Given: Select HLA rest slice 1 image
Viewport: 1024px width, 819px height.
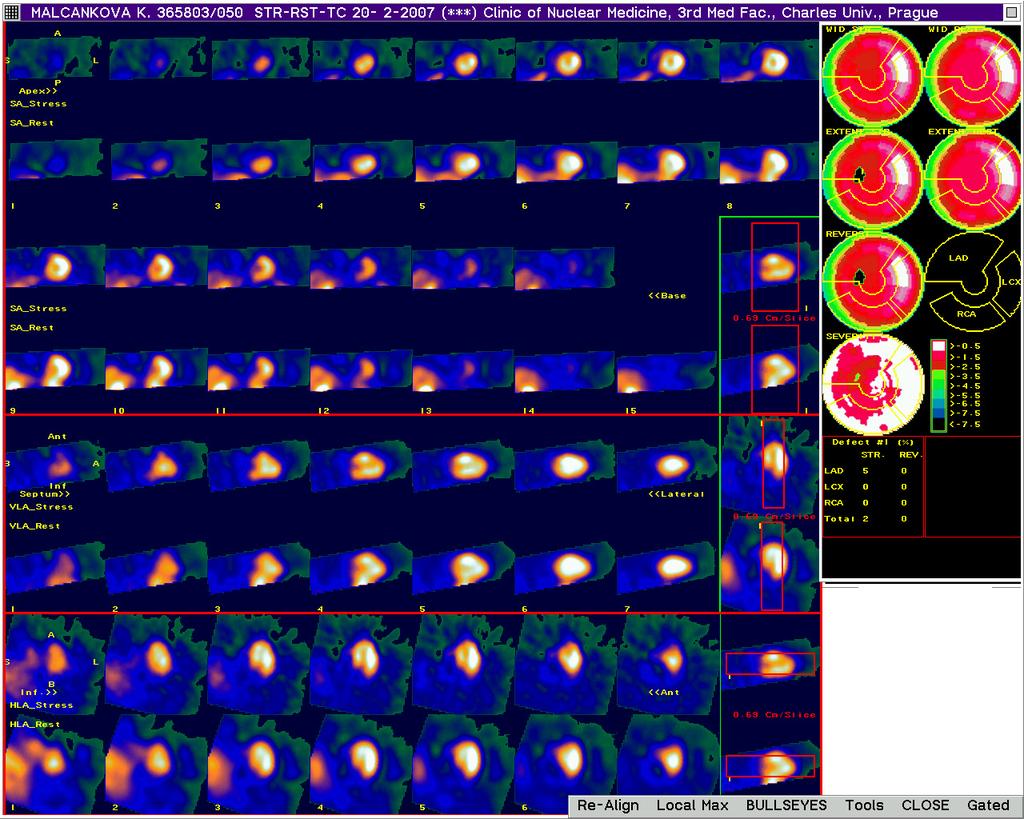Looking at the screenshot, I should coord(55,764).
